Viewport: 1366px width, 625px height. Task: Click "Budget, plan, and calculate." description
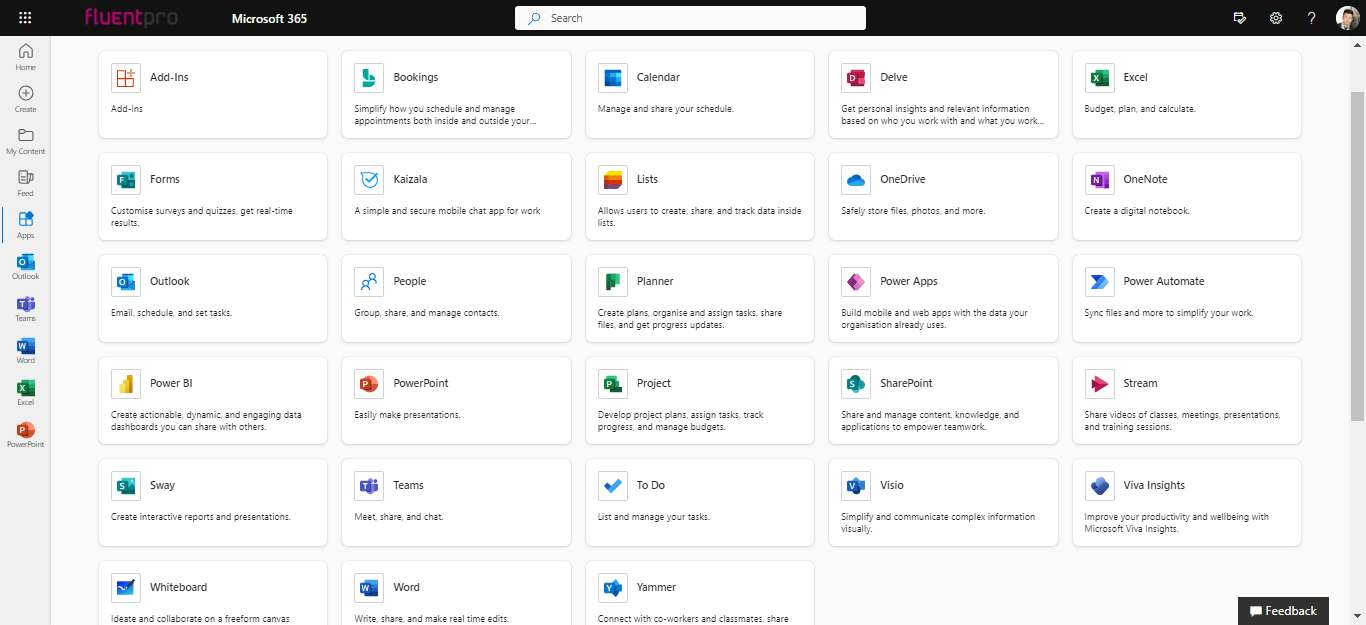pos(1140,109)
